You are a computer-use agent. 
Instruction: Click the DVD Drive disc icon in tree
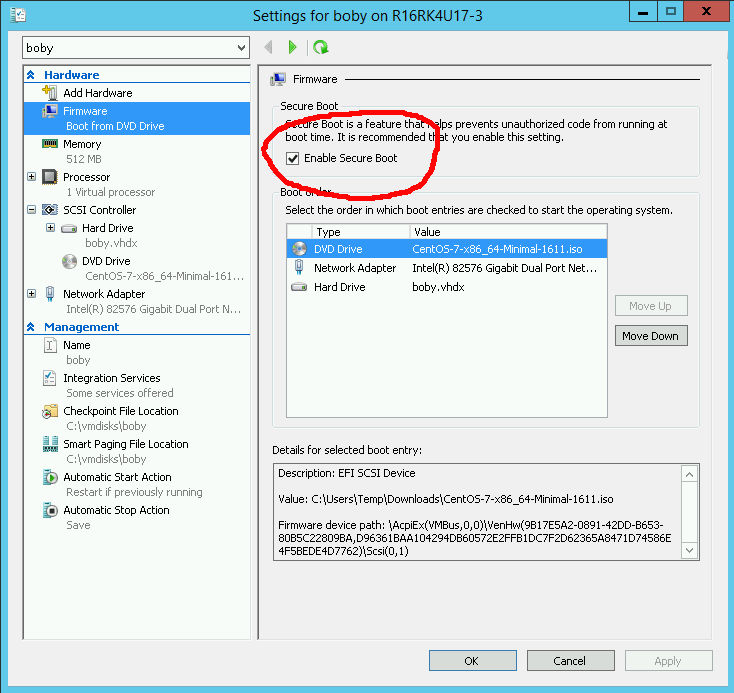tap(69, 261)
